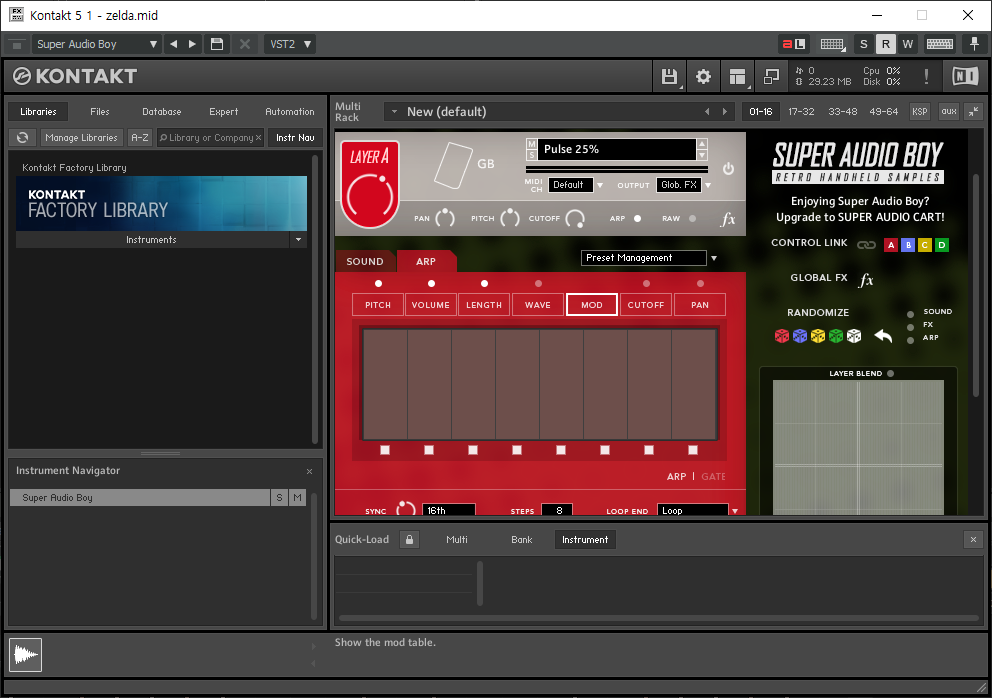
Task: Open the sync 16th value field
Action: click(x=449, y=510)
